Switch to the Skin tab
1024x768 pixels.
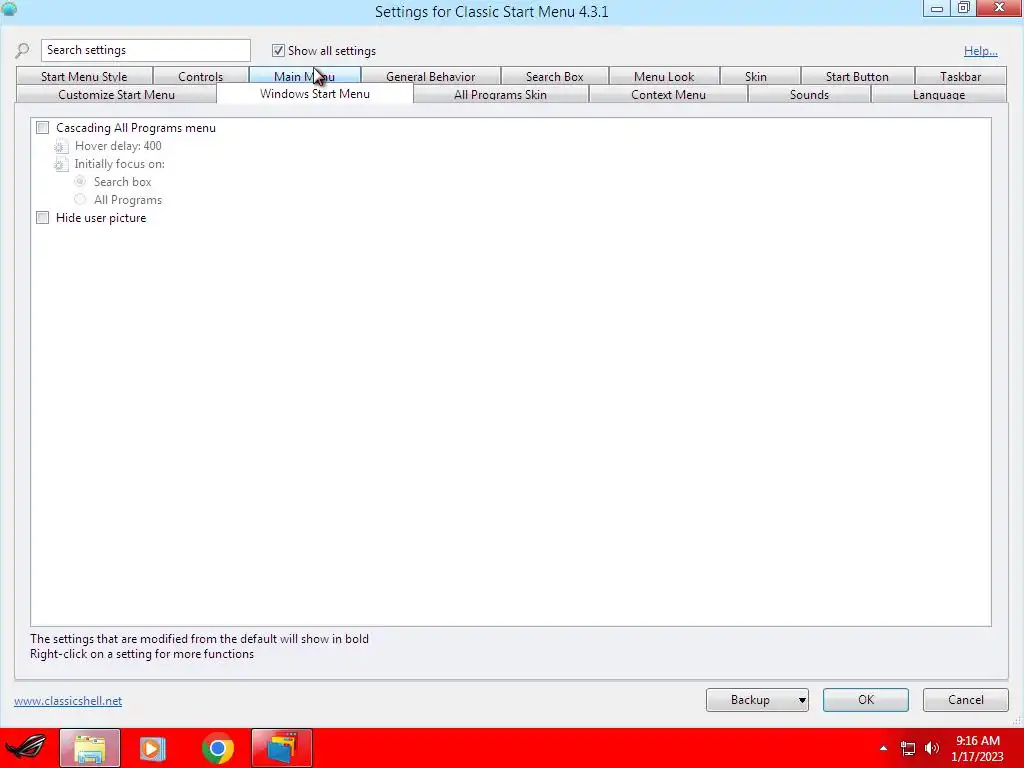(756, 76)
